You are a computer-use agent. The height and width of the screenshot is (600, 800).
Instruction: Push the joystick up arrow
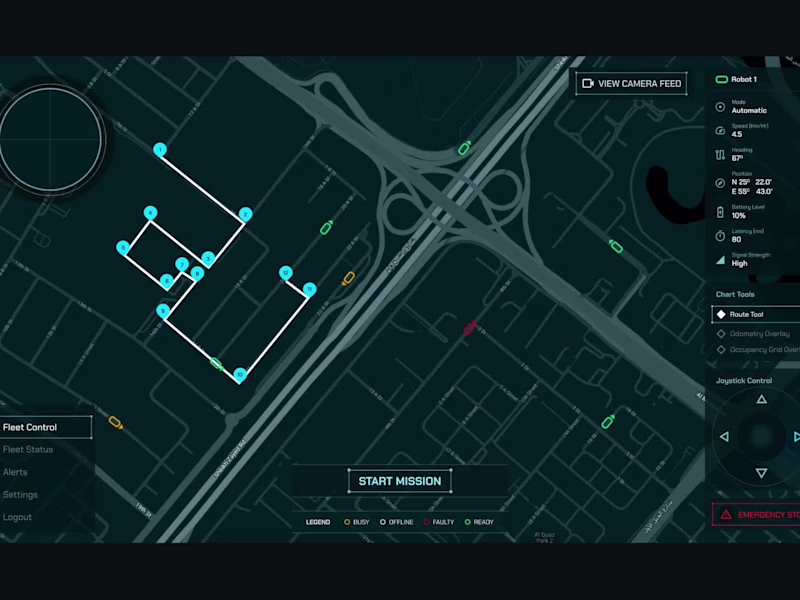(x=761, y=399)
